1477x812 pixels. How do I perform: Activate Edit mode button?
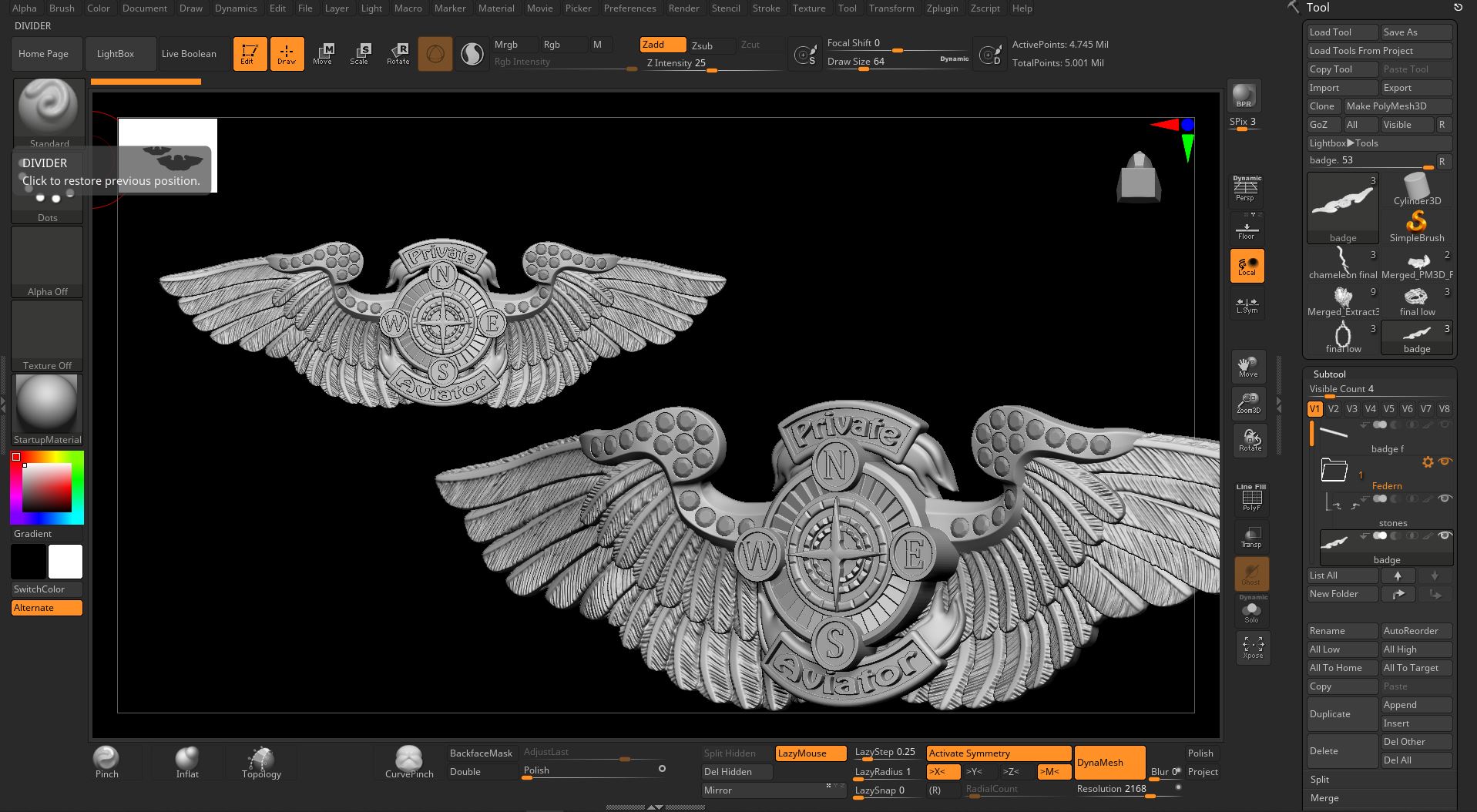pos(249,54)
